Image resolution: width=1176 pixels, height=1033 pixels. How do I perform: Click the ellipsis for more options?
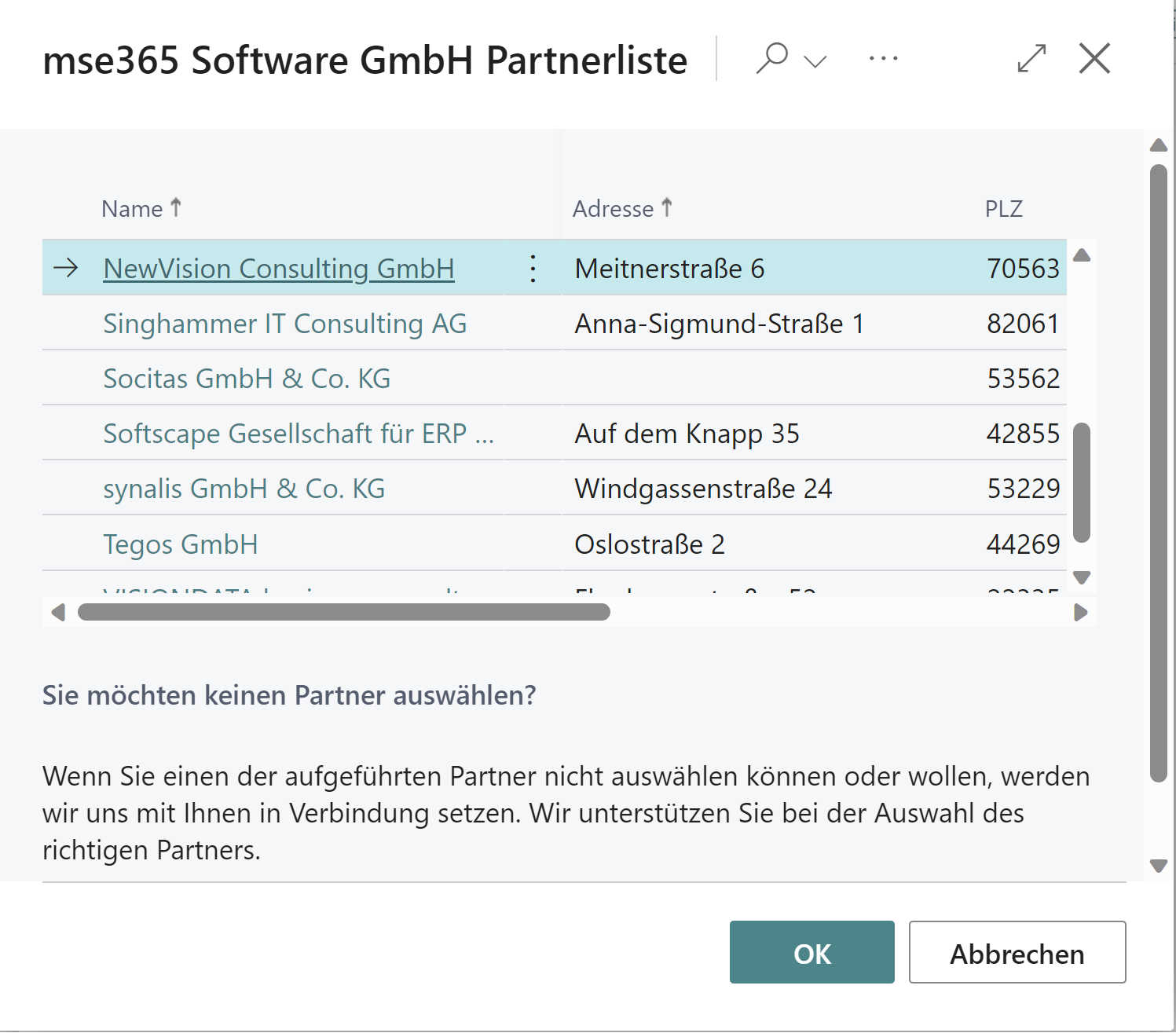pos(883,57)
